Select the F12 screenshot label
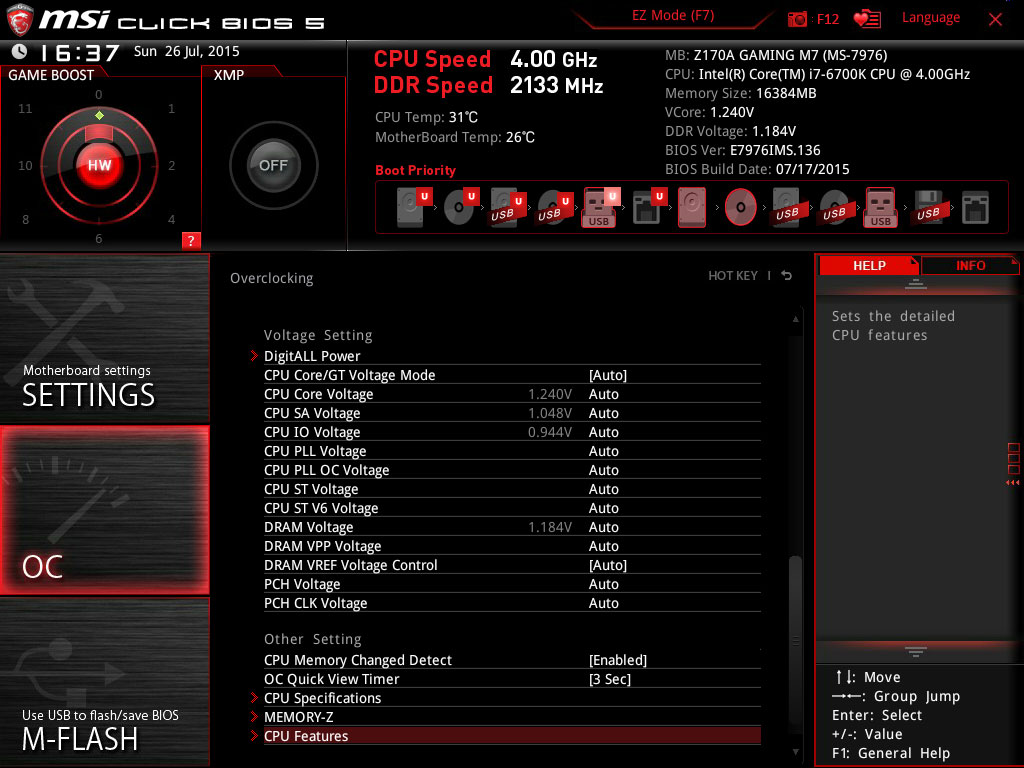This screenshot has width=1024, height=768. coord(827,19)
